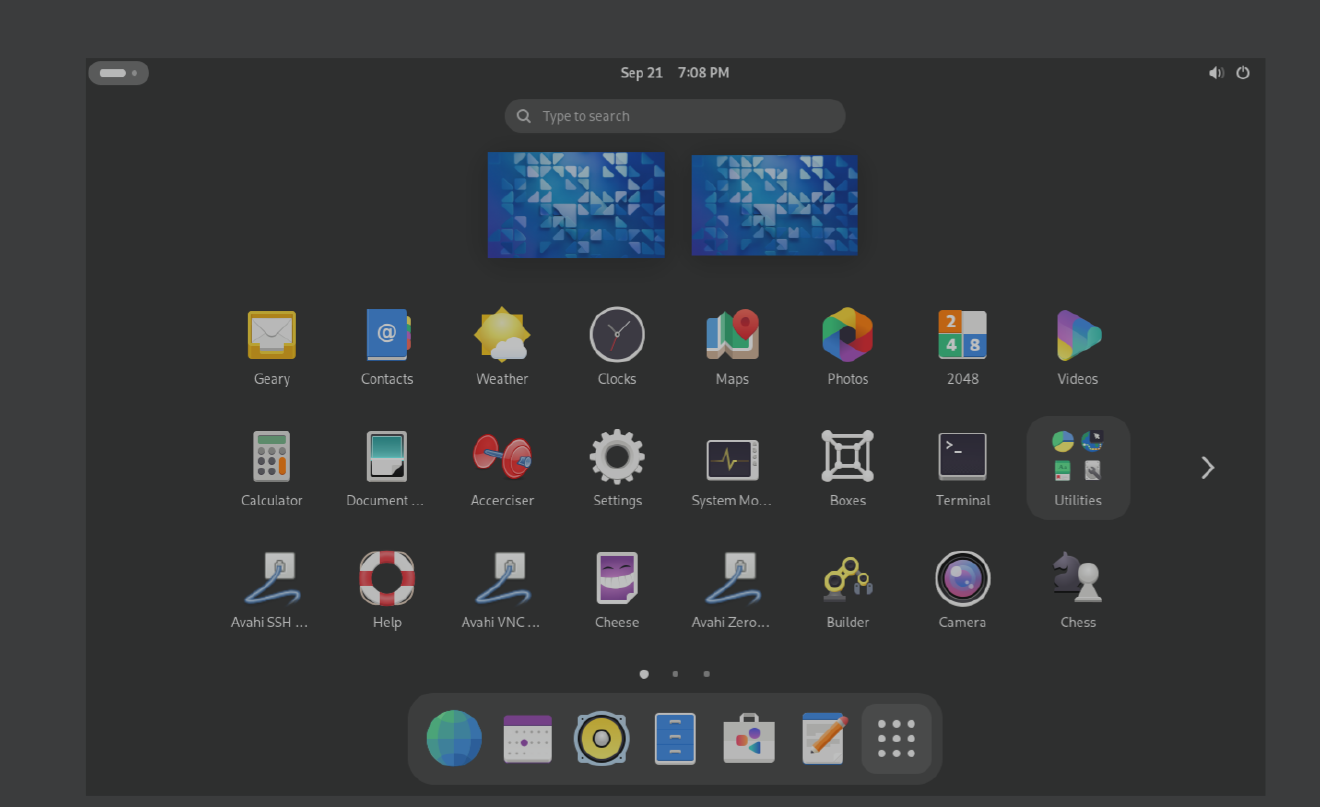Viewport: 1320px width, 807px height.
Task: Launch the Software store from the dock
Action: (748, 738)
